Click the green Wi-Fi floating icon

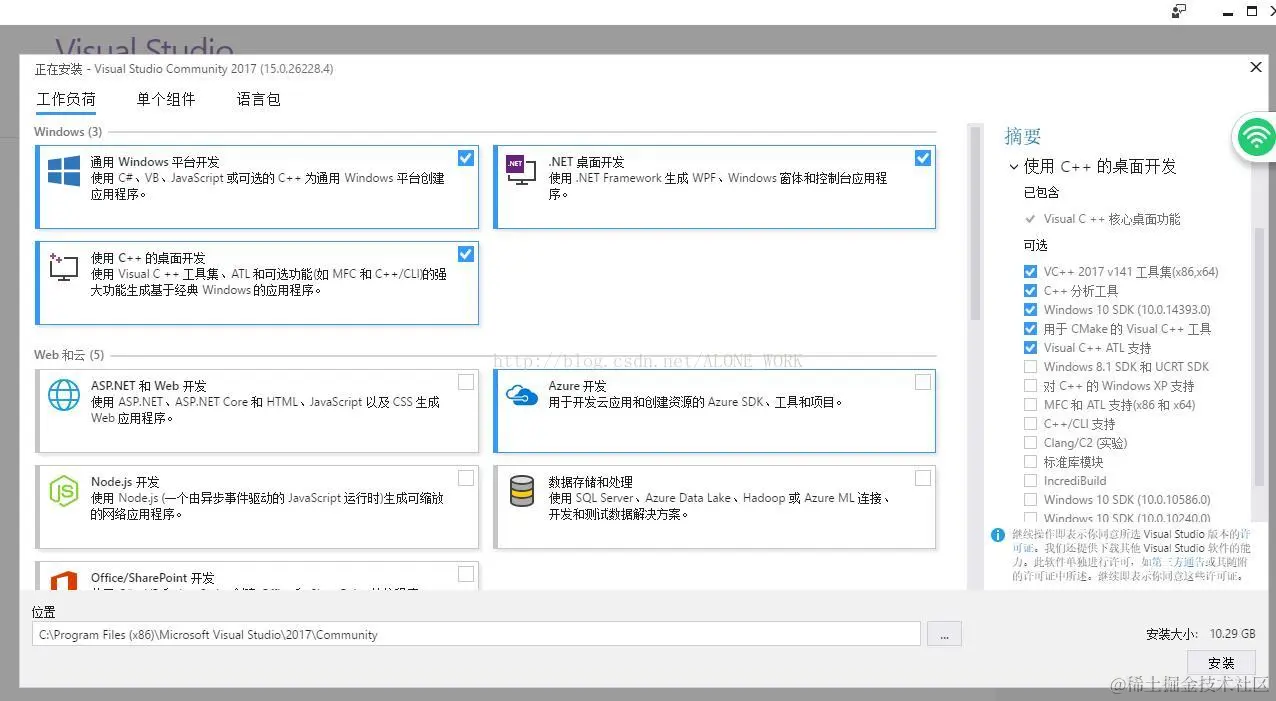(x=1256, y=137)
